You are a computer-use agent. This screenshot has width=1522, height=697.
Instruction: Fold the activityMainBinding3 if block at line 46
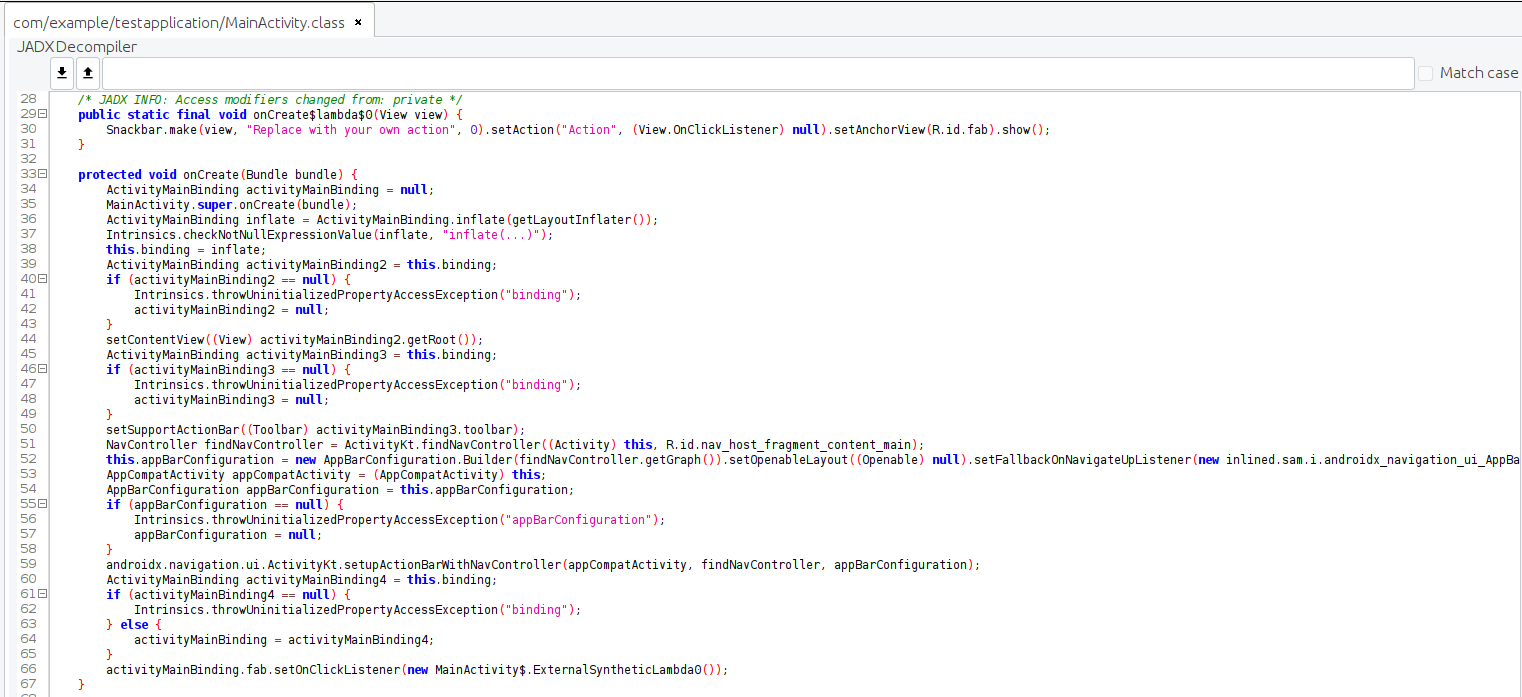pyautogui.click(x=42, y=370)
